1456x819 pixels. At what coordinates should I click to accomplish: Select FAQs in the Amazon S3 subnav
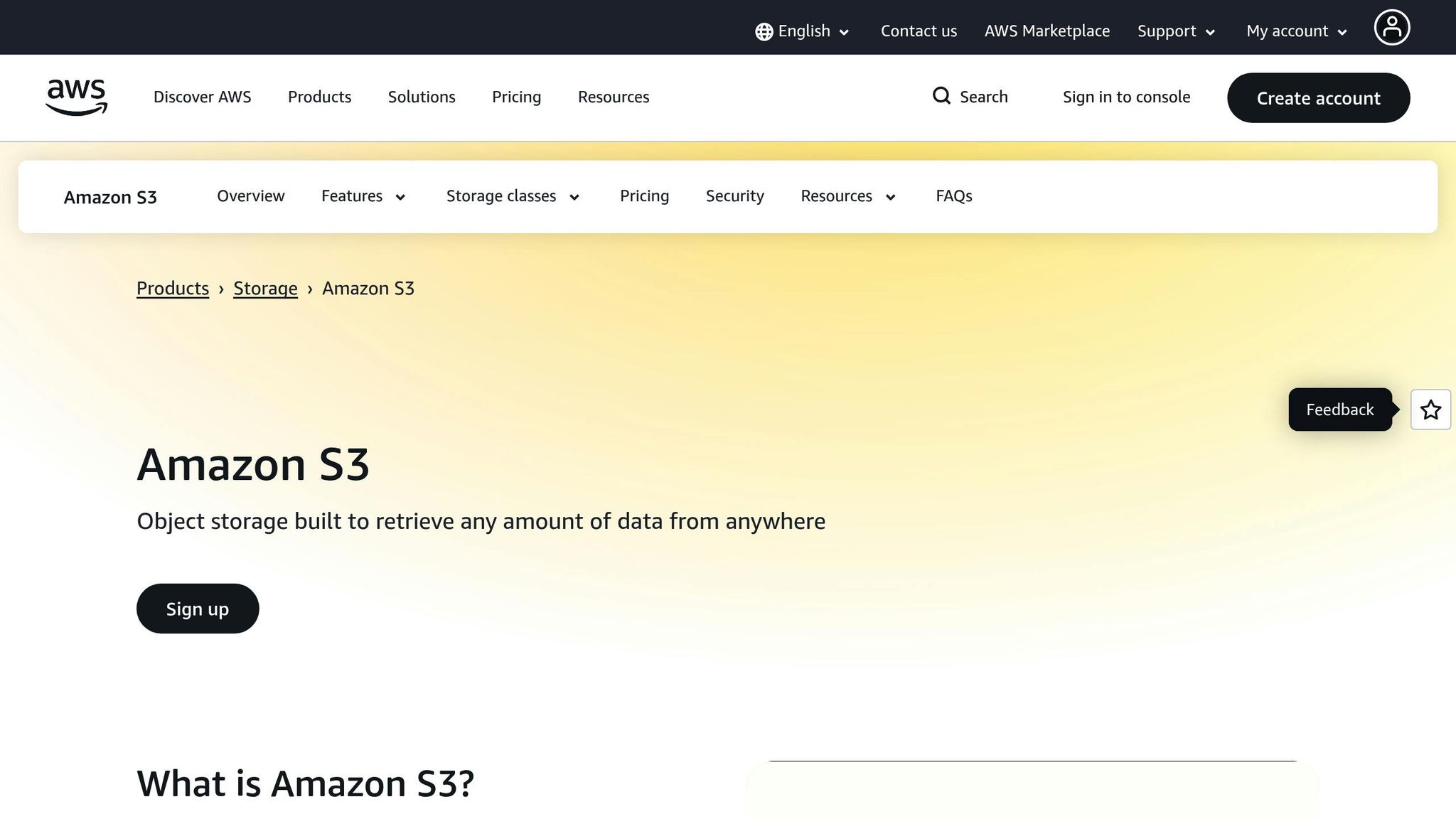[x=953, y=196]
